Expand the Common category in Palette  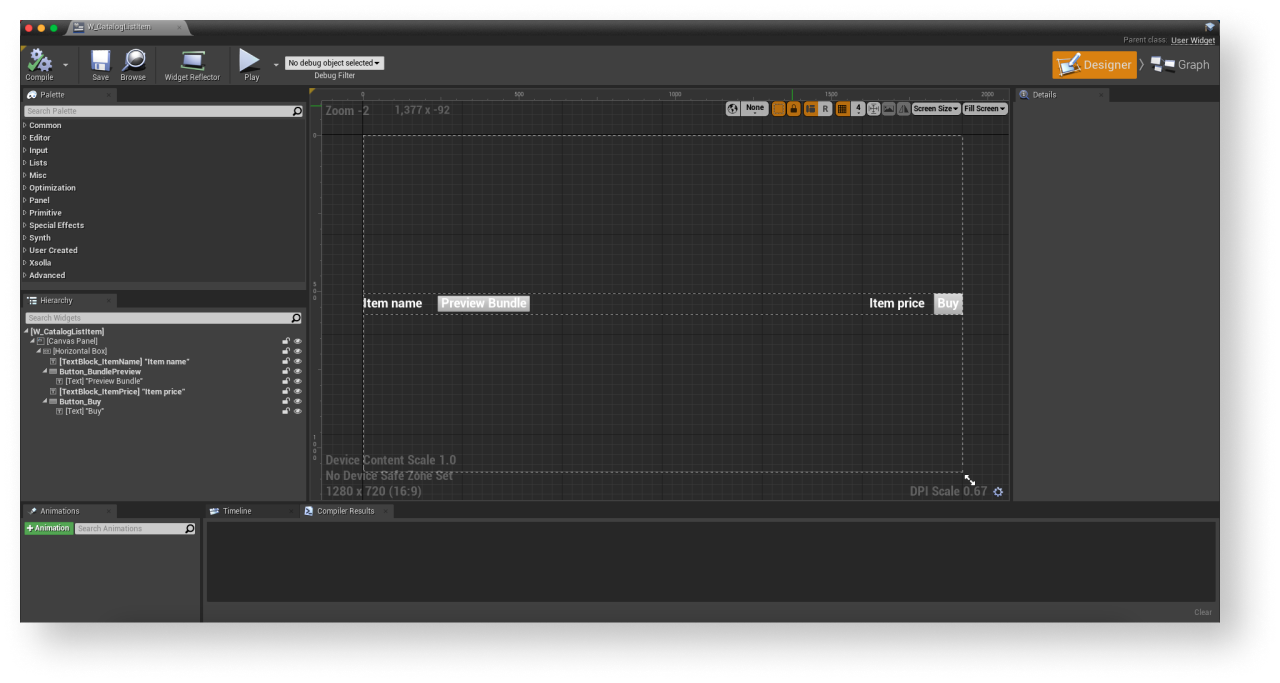pos(45,125)
